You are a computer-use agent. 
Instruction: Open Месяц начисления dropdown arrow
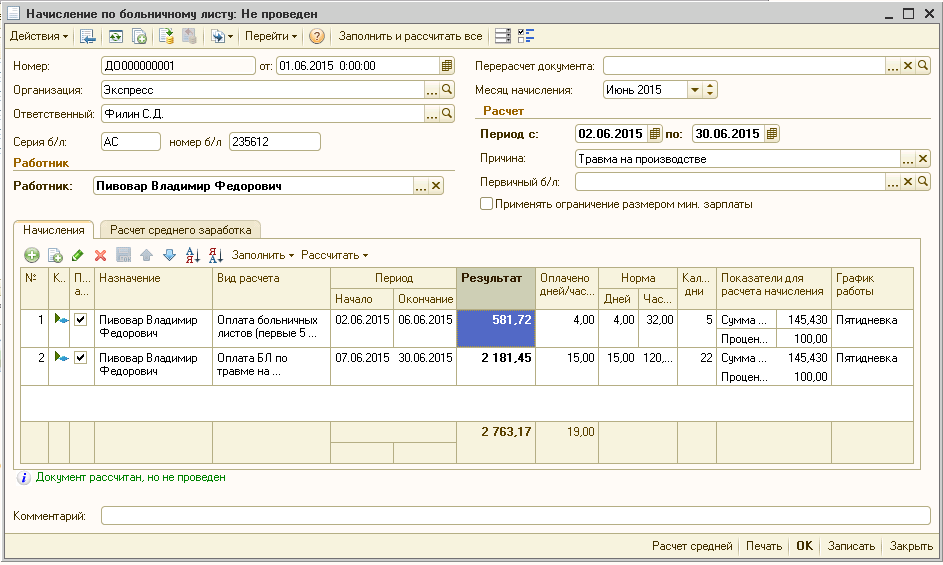pyautogui.click(x=695, y=90)
